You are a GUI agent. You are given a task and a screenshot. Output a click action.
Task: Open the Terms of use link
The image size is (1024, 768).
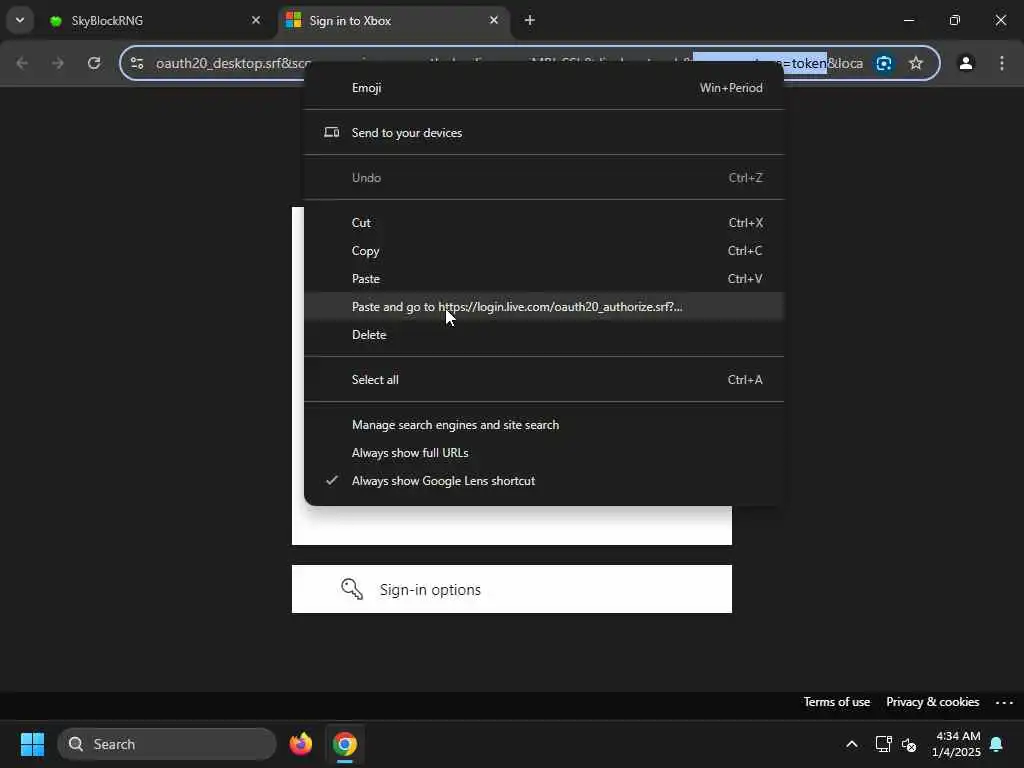(837, 702)
